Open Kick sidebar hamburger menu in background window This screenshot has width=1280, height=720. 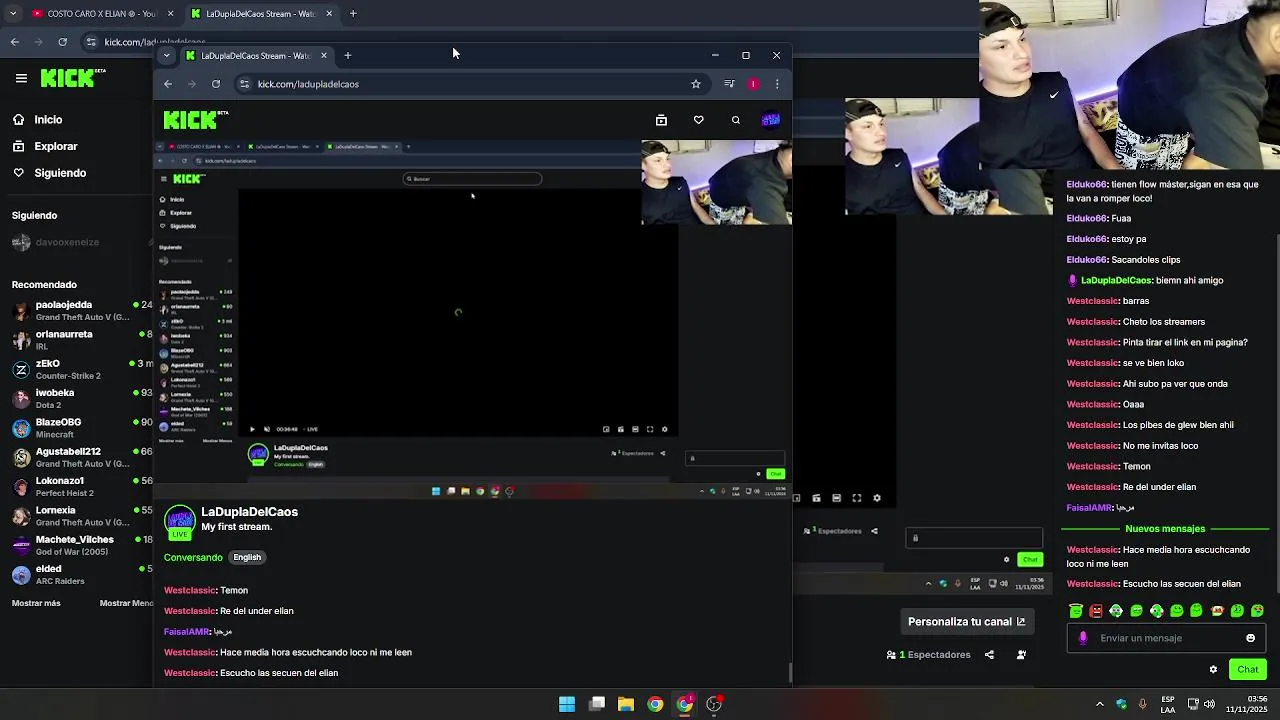(21, 78)
